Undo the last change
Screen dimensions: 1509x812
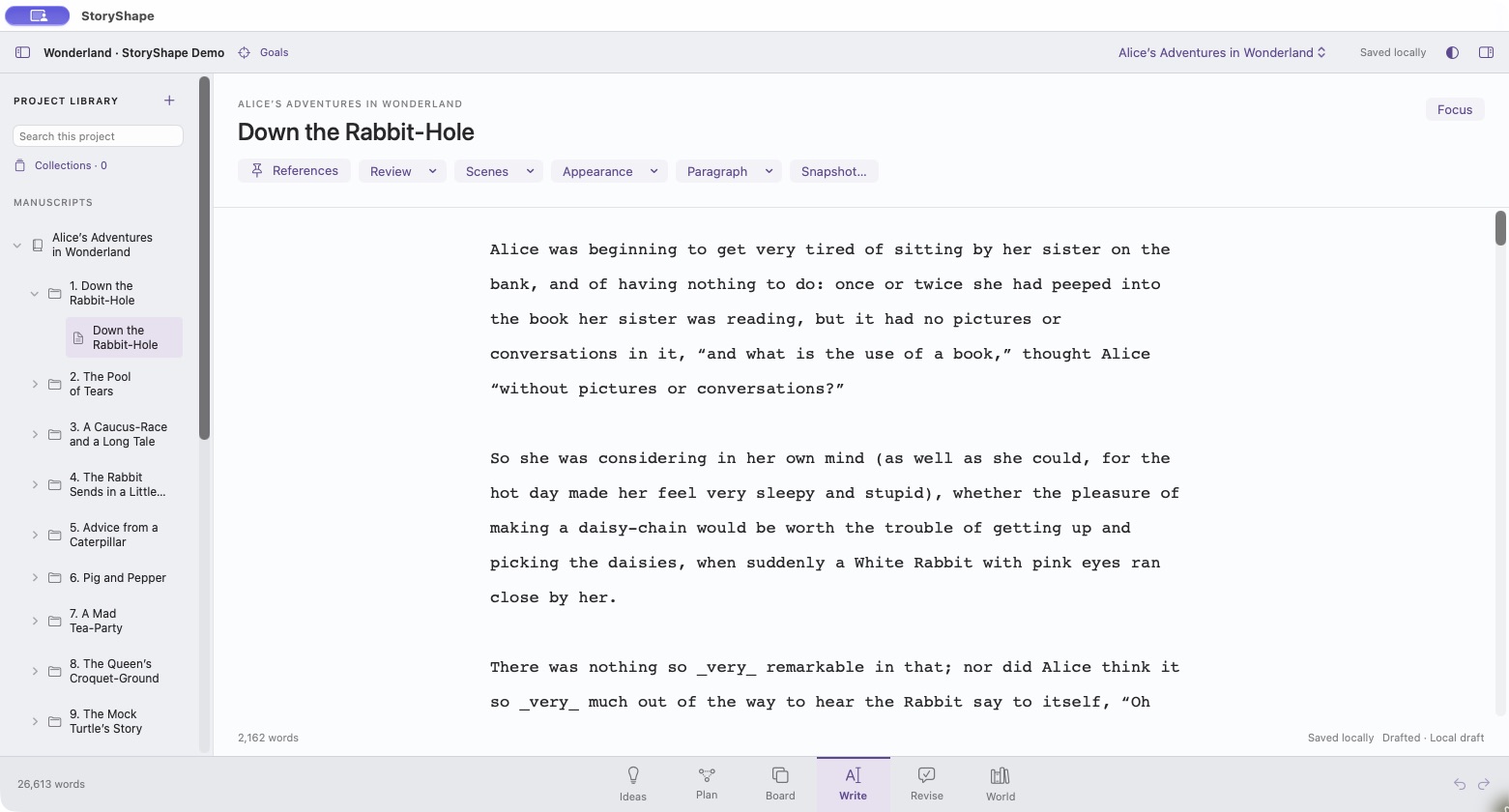1460,784
